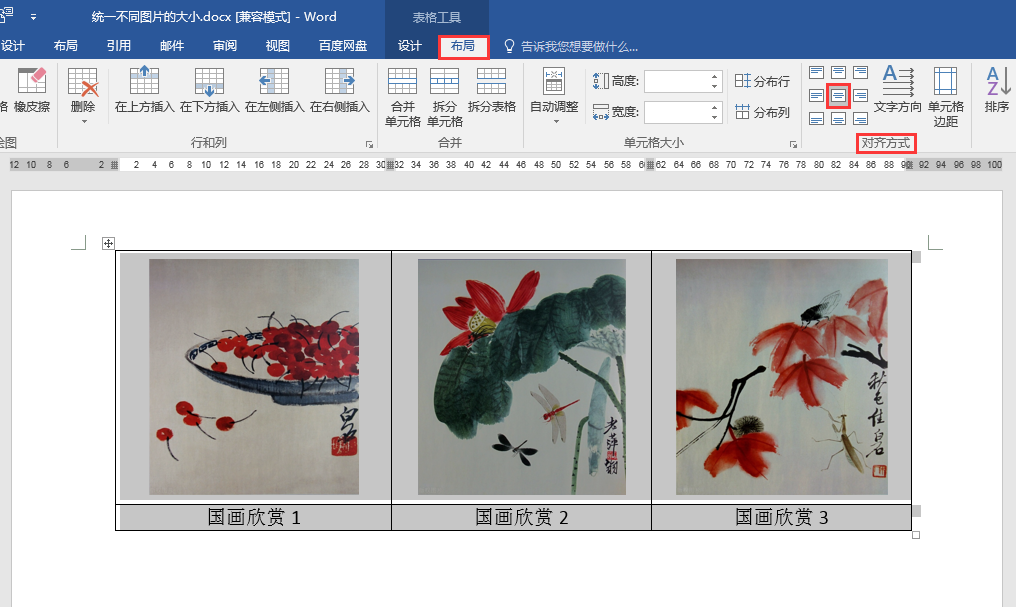Click the table resize handle
The height and width of the screenshot is (607, 1016).
click(x=916, y=534)
